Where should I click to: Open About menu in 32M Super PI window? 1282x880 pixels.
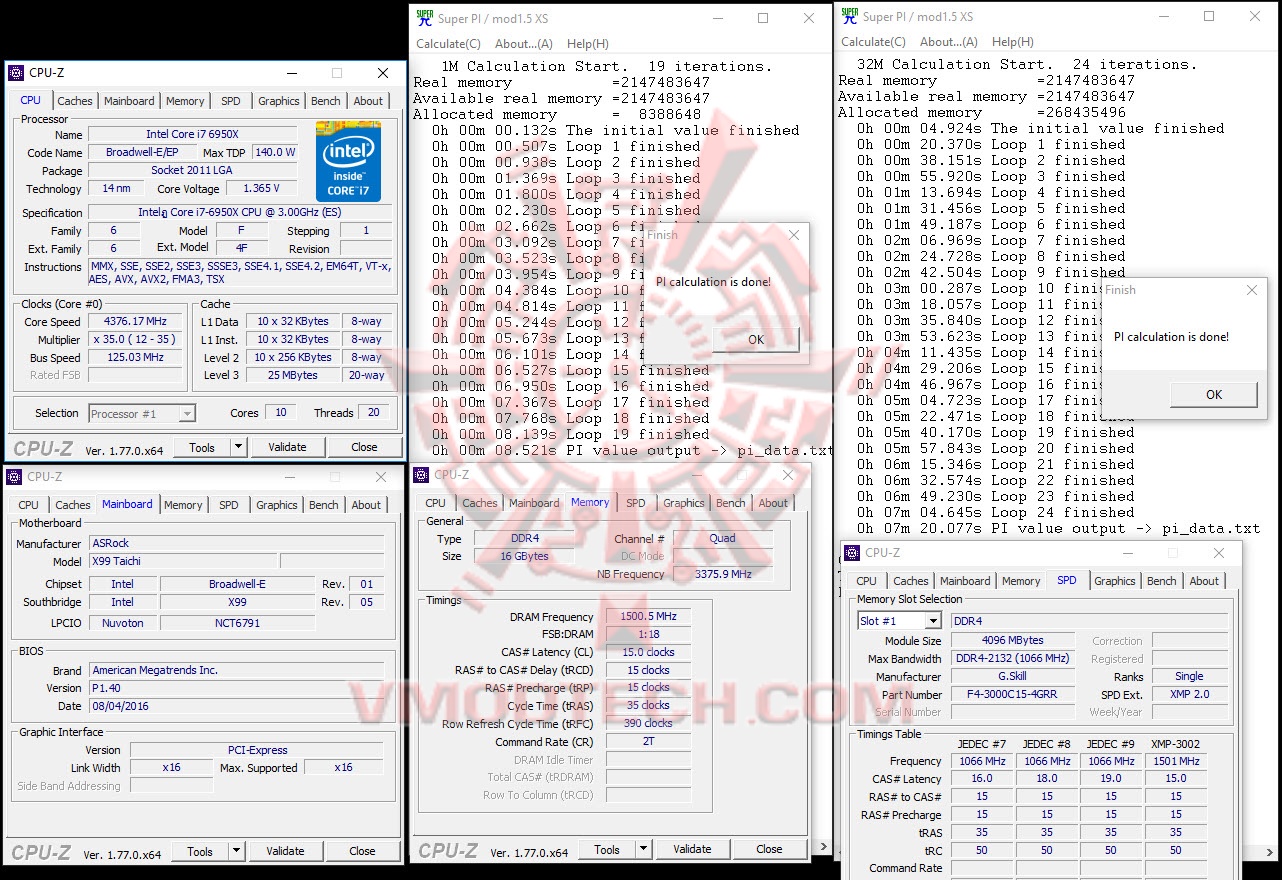tap(948, 42)
